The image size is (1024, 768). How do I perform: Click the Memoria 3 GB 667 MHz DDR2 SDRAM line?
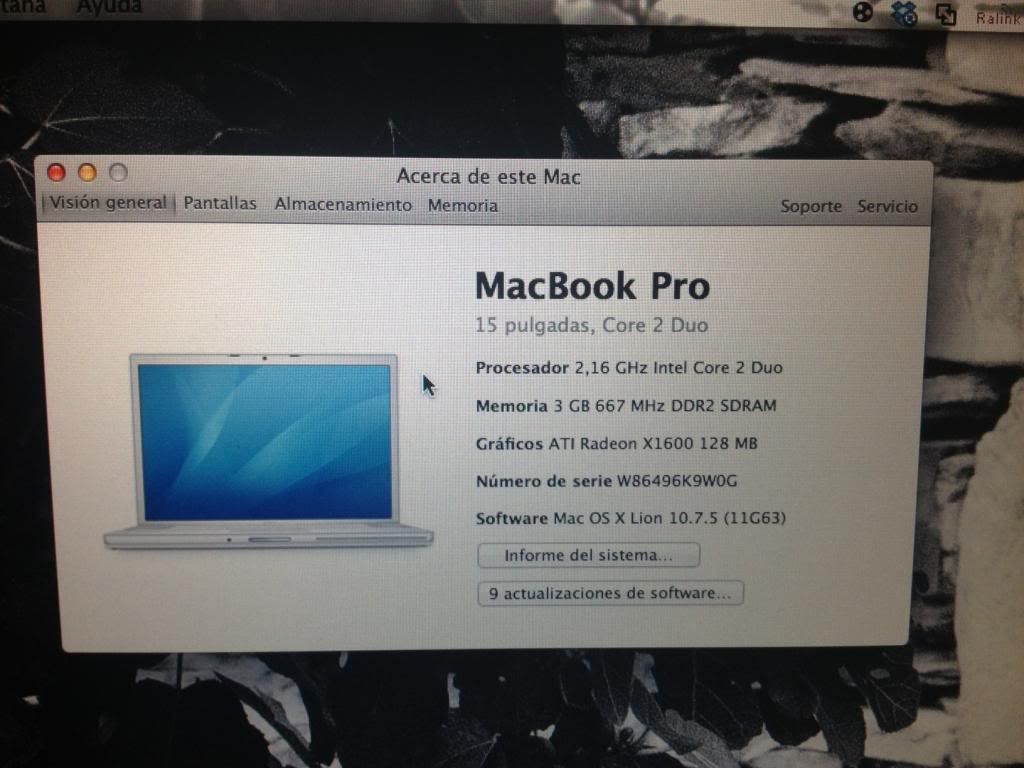click(x=626, y=406)
